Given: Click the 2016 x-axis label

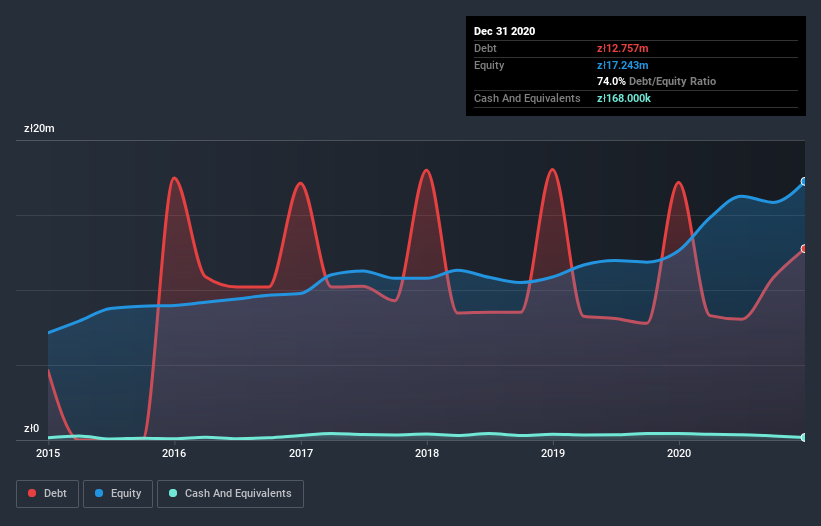Looking at the screenshot, I should pos(174,453).
